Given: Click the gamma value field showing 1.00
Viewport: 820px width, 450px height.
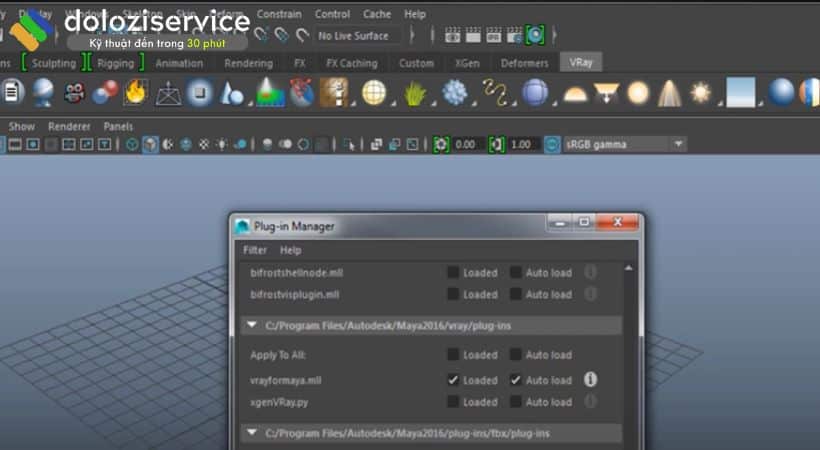Looking at the screenshot, I should (524, 144).
